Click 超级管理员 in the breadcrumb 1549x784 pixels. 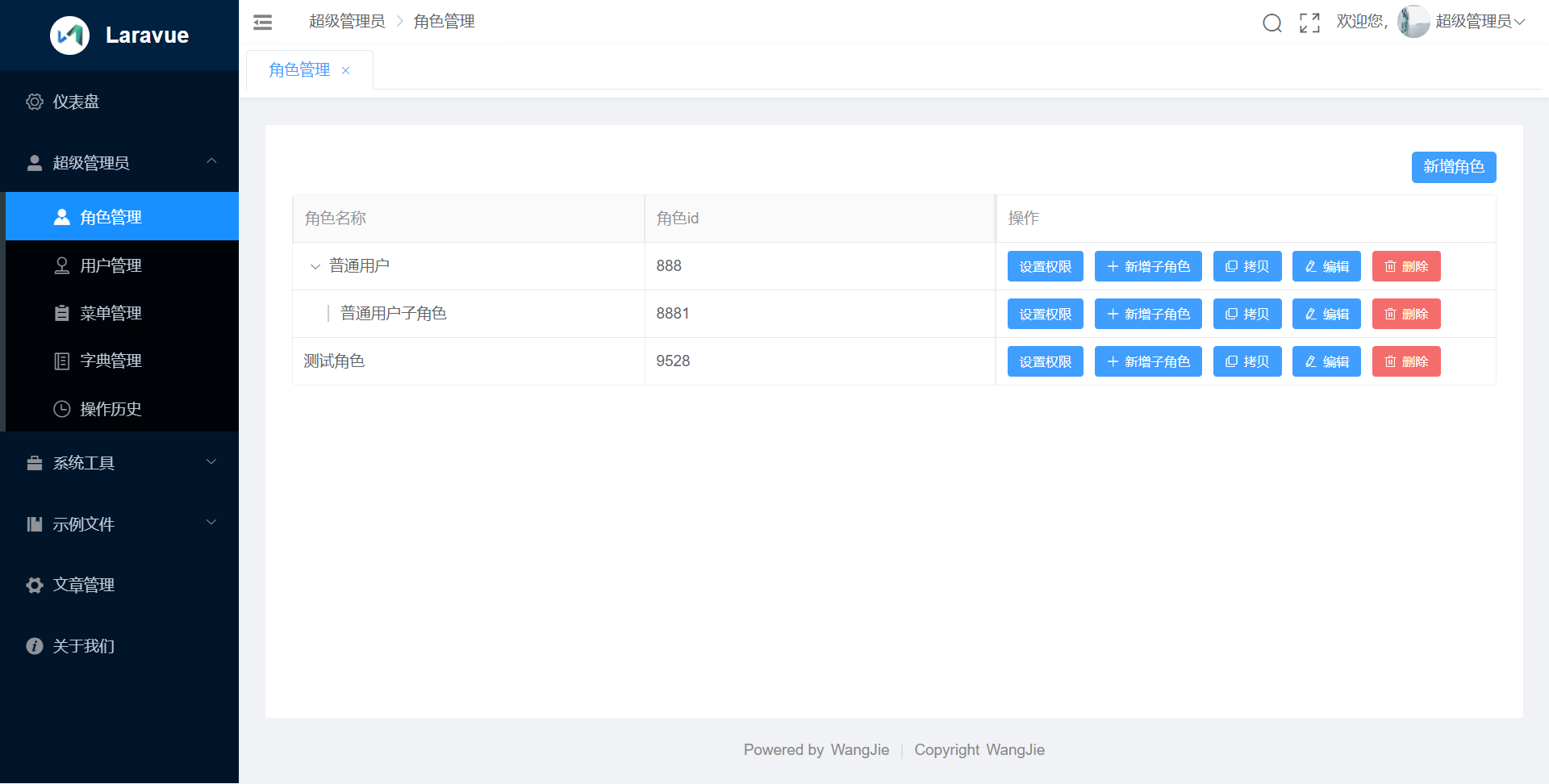coord(347,21)
